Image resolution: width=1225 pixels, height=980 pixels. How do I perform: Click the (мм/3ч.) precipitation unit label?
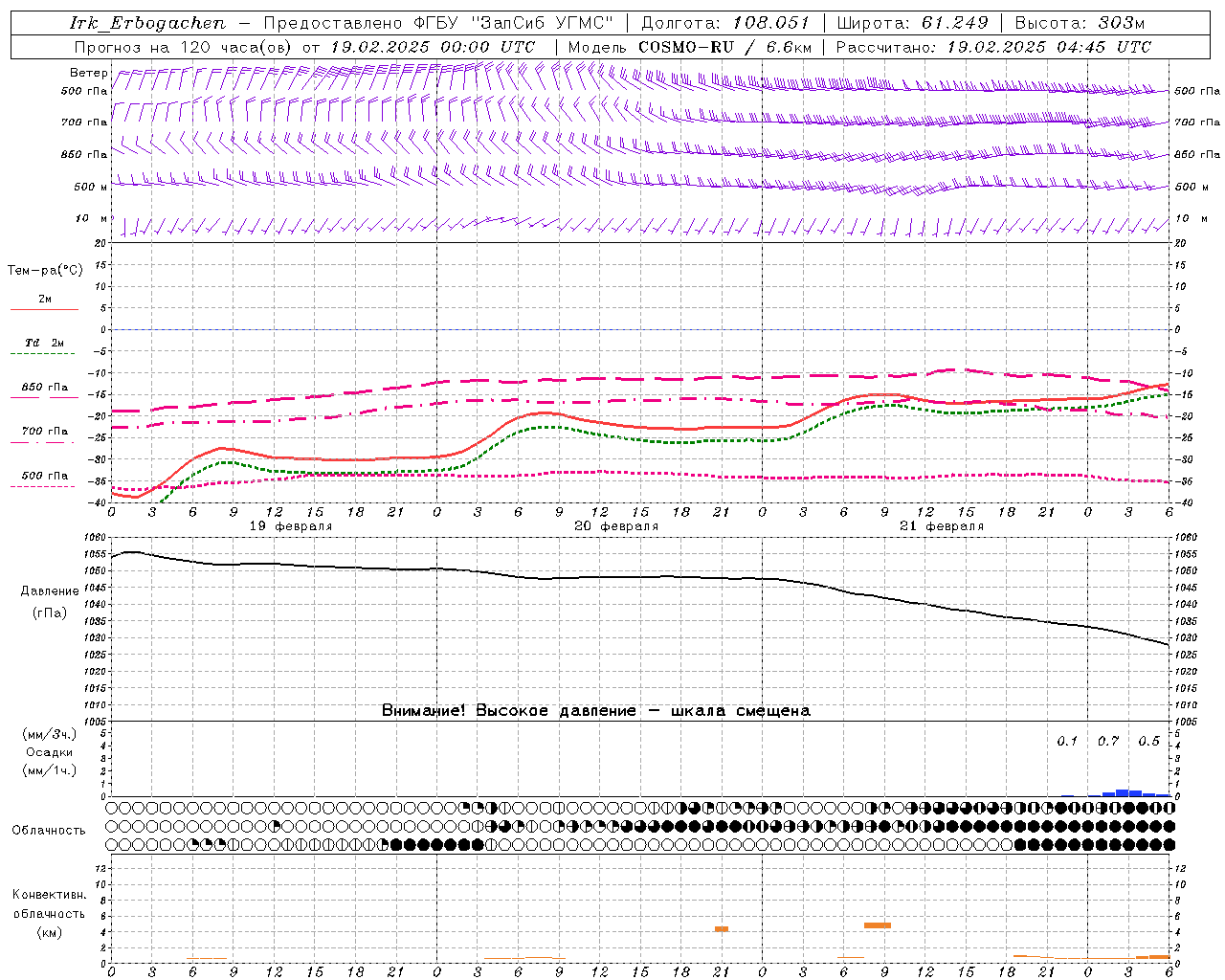(x=49, y=734)
